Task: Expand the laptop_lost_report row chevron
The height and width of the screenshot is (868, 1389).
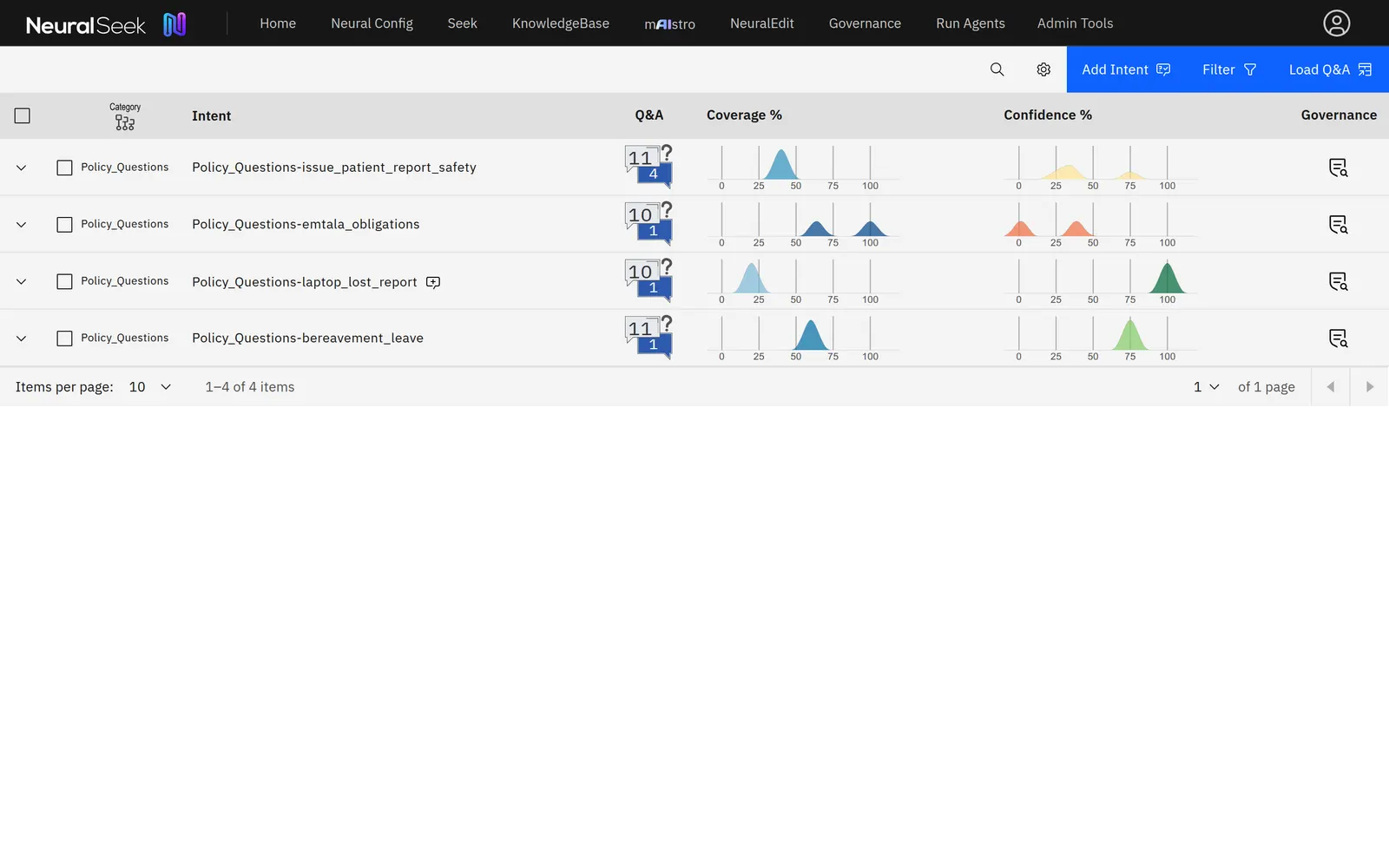Action: tap(22, 281)
